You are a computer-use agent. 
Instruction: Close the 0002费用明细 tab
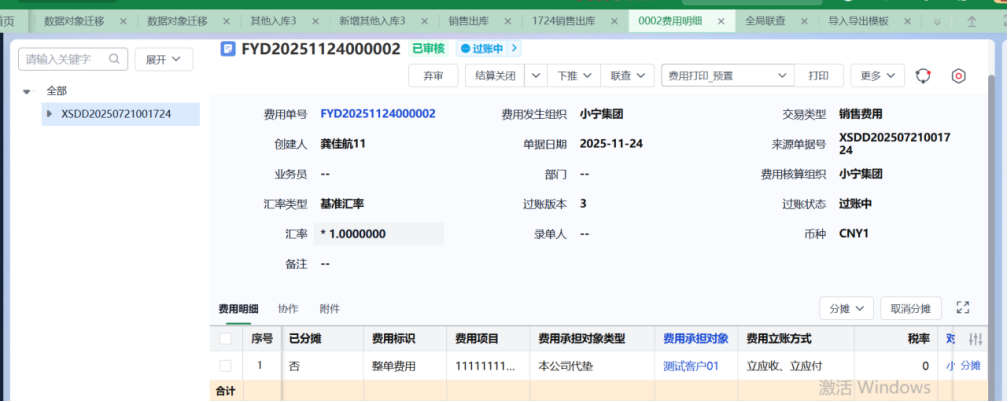[x=723, y=21]
